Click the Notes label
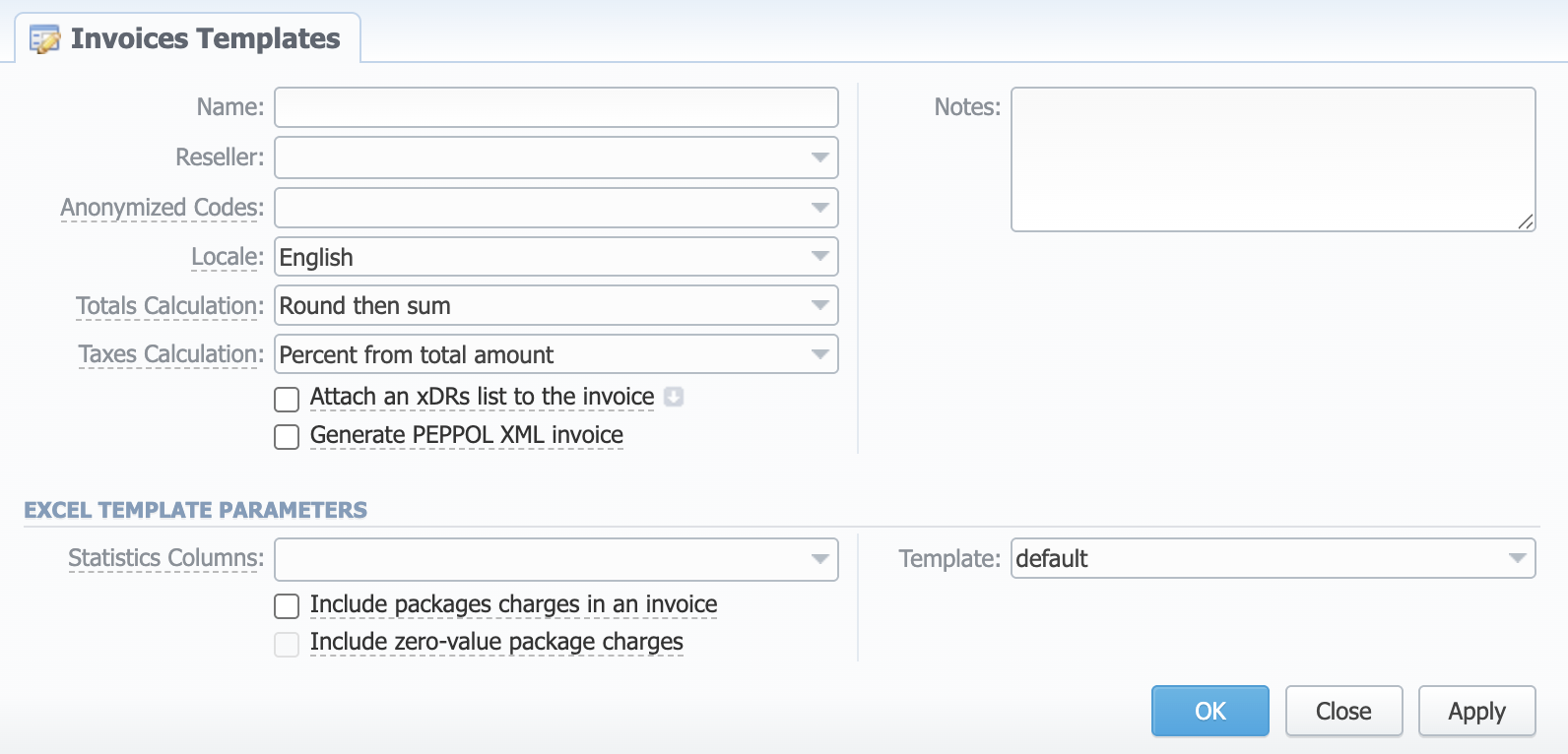This screenshot has width=1568, height=754. click(x=967, y=107)
